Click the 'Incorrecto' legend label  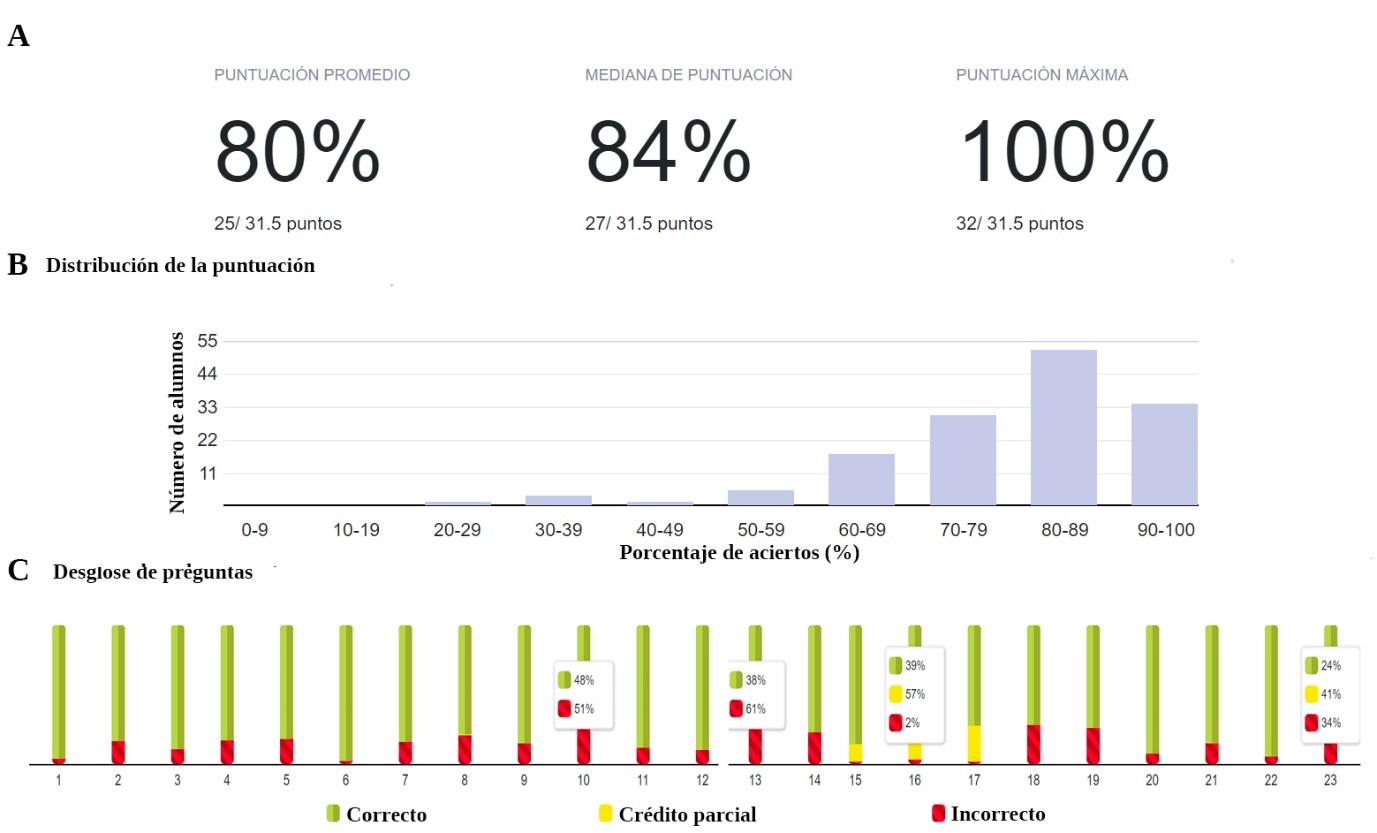click(998, 814)
